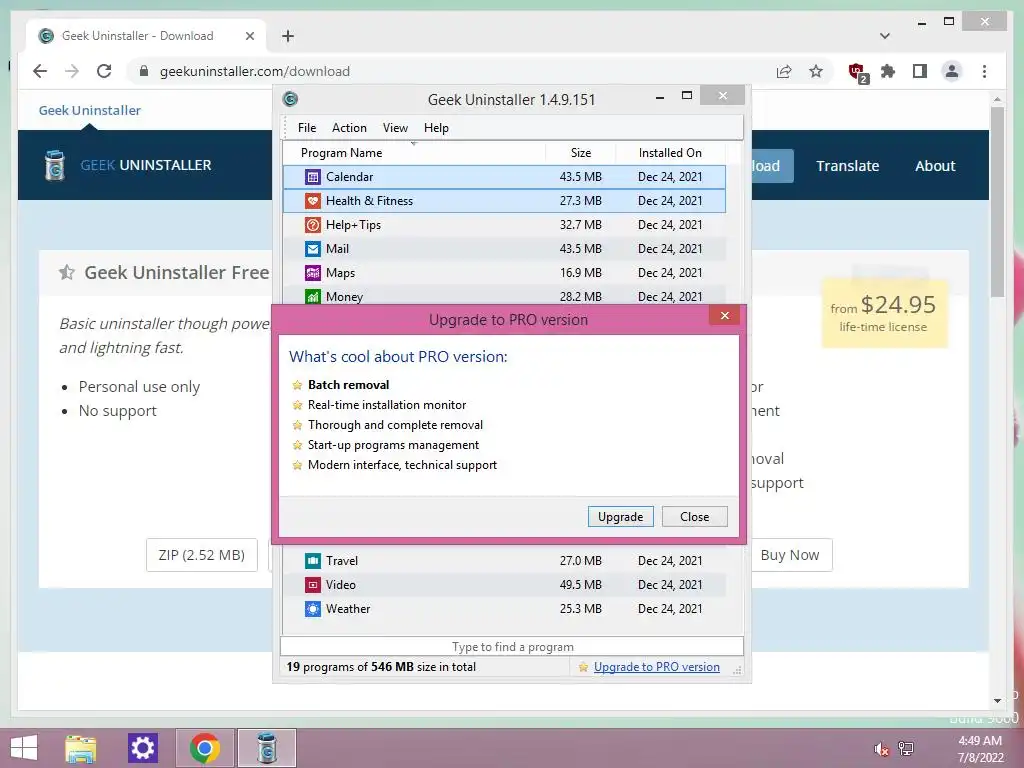
Task: Expand Chrome tab search chevron
Action: (885, 36)
